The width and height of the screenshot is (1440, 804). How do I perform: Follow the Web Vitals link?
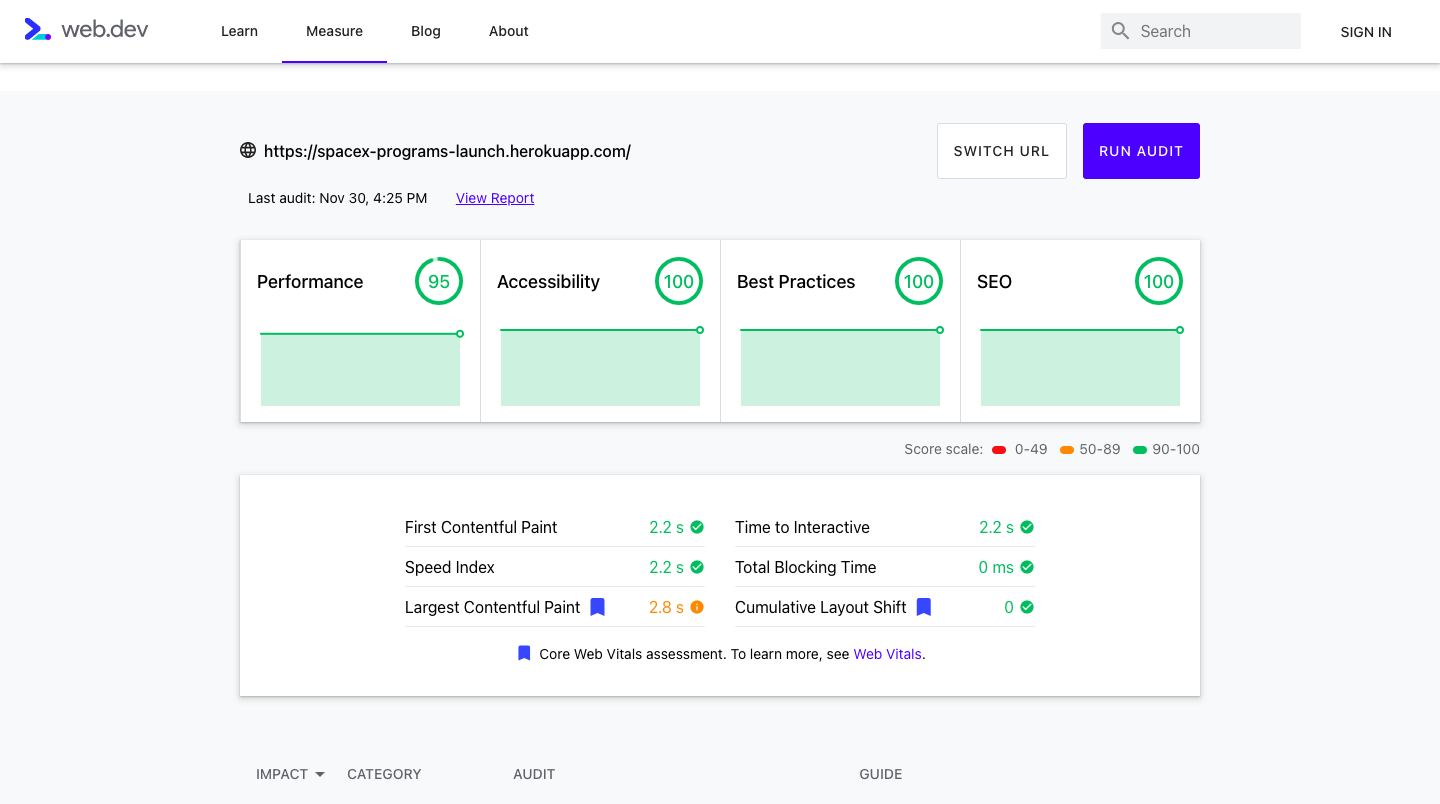click(x=888, y=654)
